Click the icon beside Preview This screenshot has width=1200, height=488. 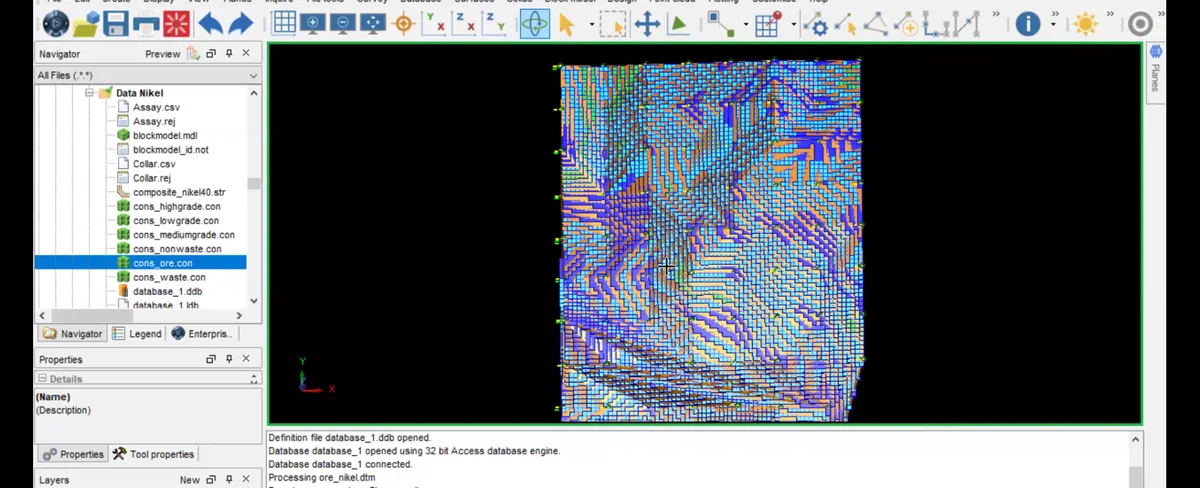(x=193, y=53)
